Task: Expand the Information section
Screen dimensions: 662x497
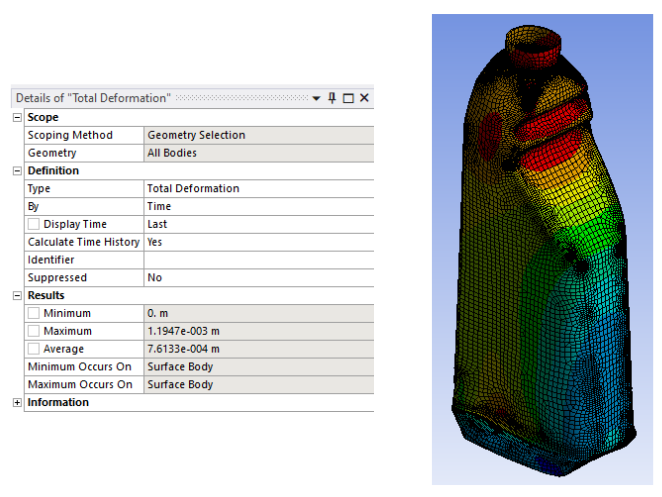Action: coord(17,403)
